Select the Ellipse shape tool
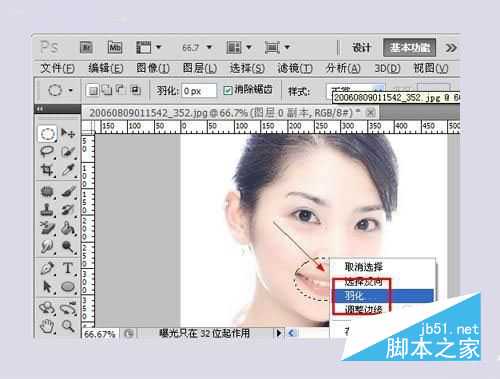 pyautogui.click(x=68, y=287)
